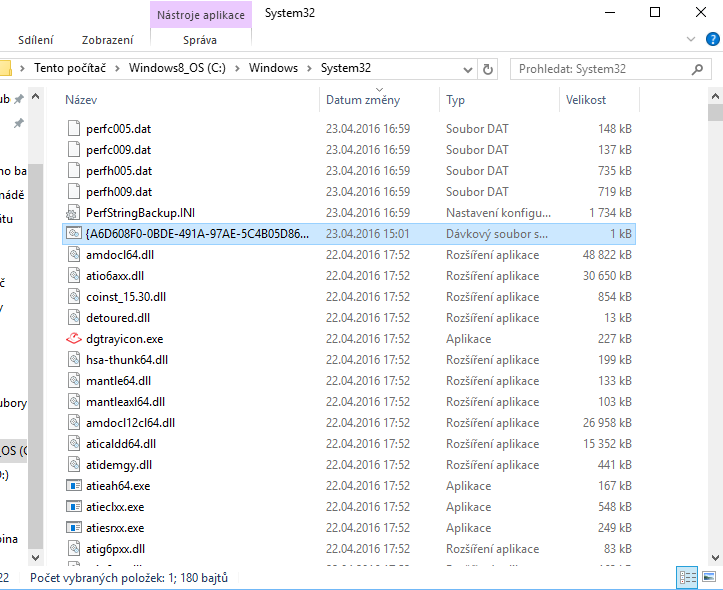This screenshot has width=723, height=590.
Task: Click the hsa-thunk64.dll file icon
Action: pos(74,360)
